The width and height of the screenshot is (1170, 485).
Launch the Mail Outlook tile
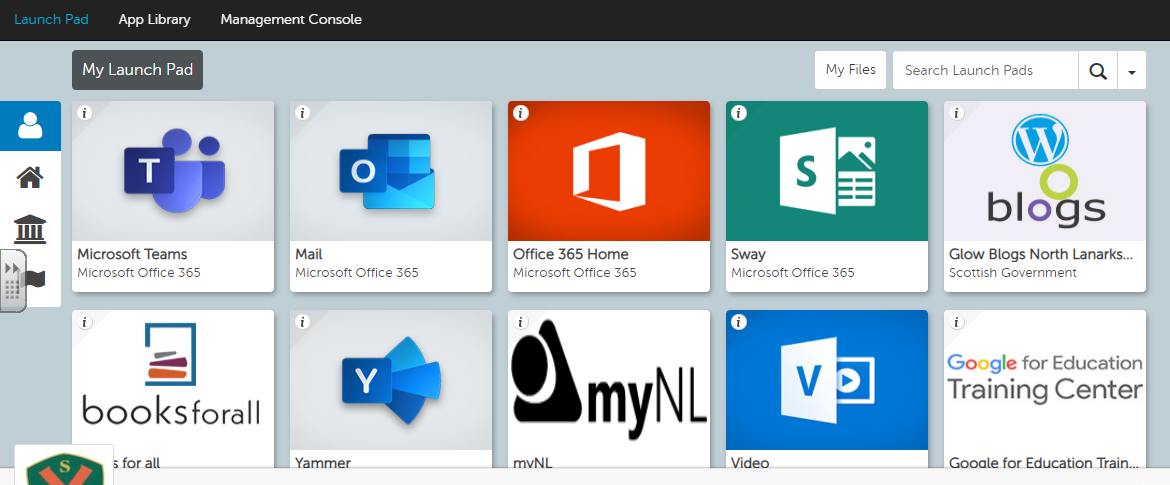point(391,172)
